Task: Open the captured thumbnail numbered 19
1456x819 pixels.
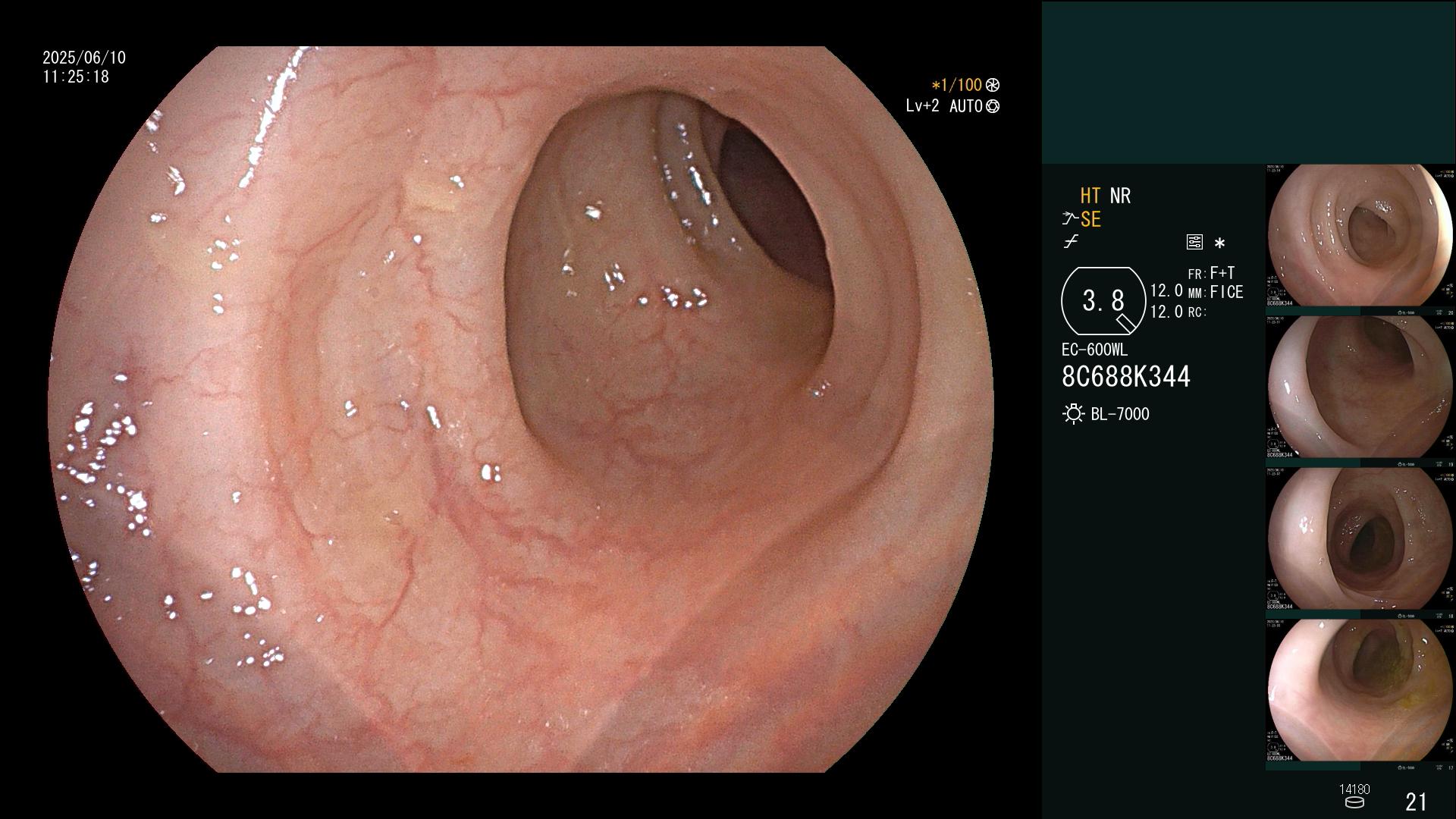Action: point(1360,388)
